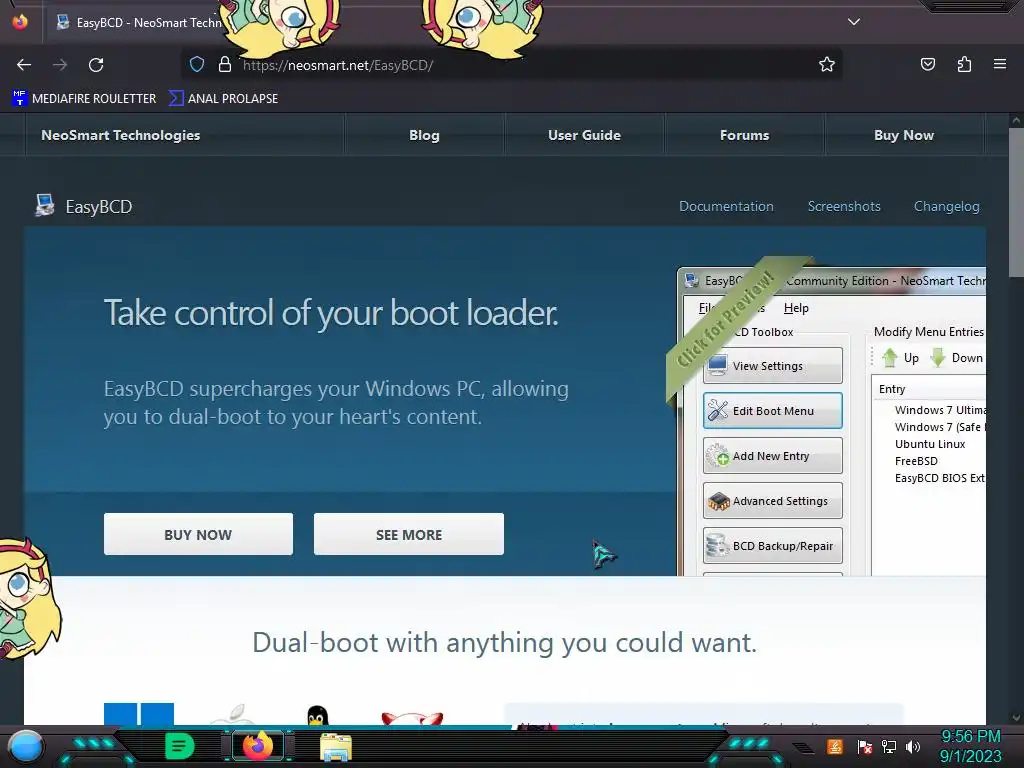
Task: Click the 'Click for Preview' ribbon
Action: tap(728, 320)
